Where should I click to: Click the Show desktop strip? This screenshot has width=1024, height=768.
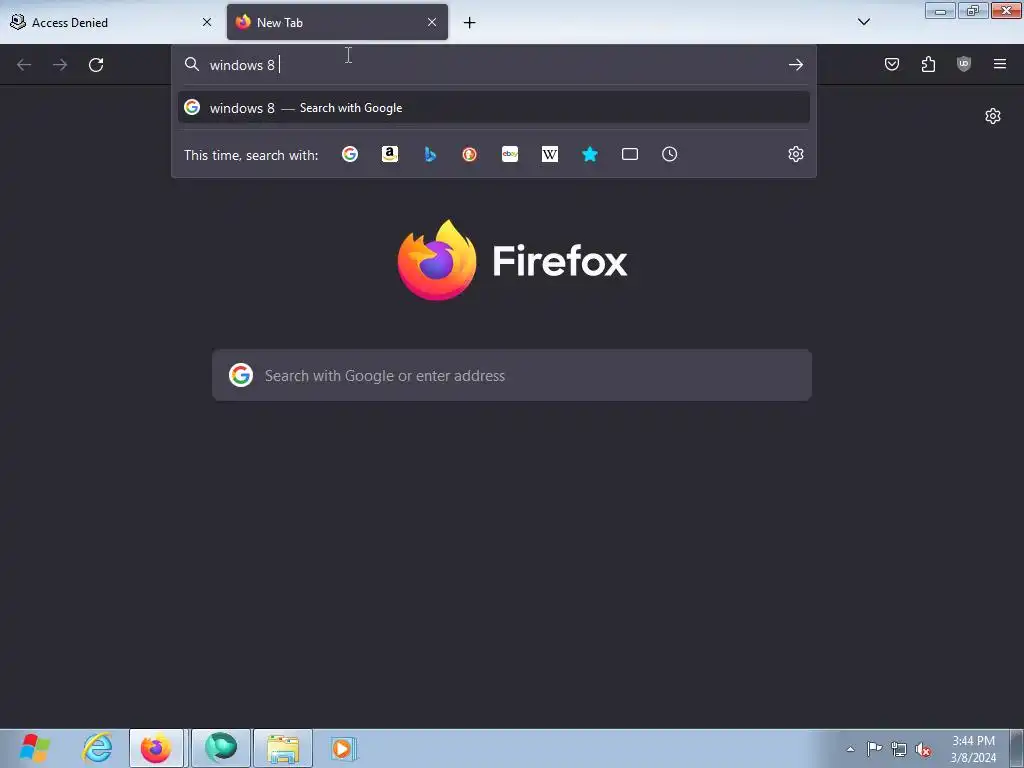1017,748
